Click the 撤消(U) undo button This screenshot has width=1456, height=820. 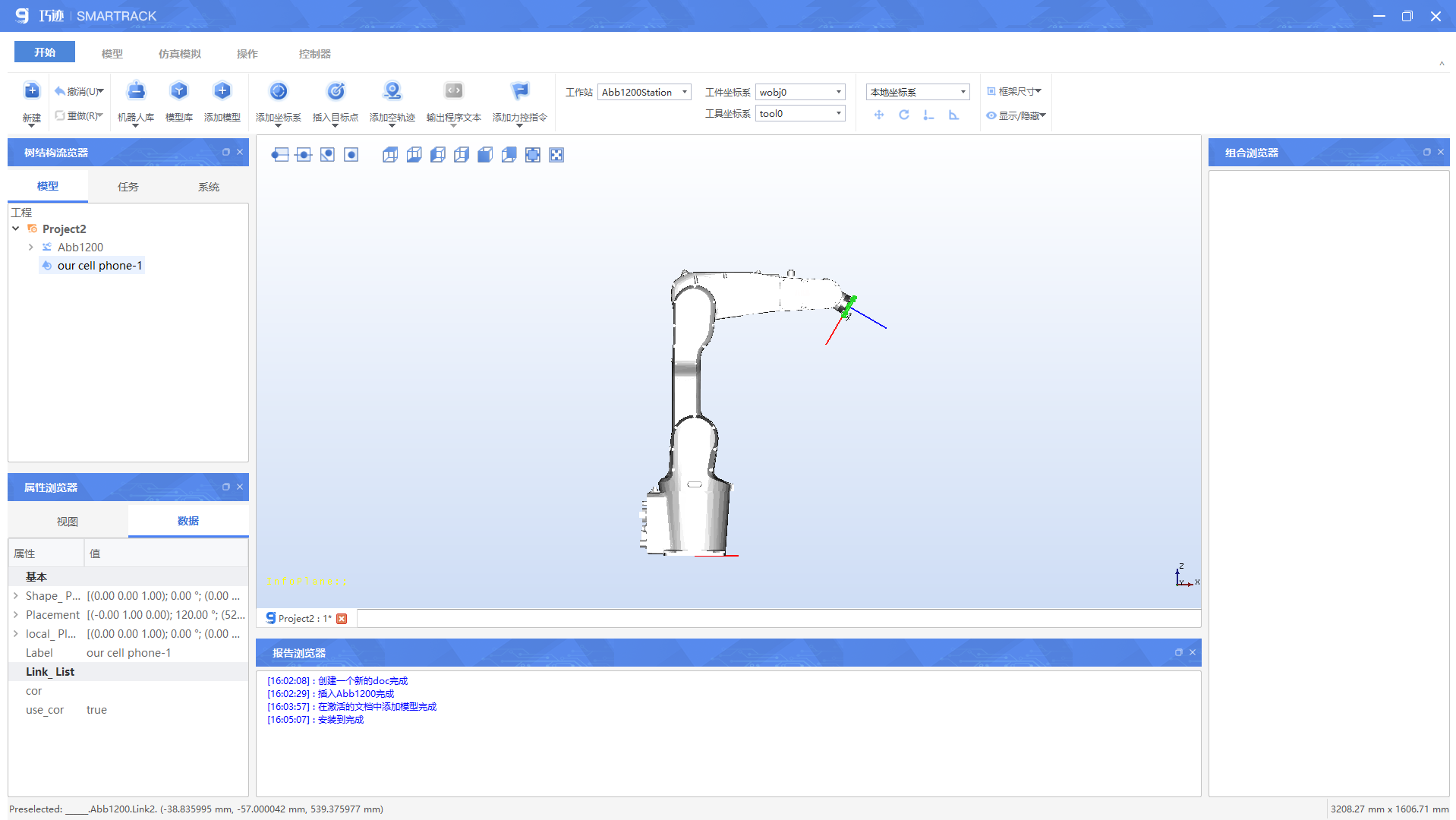79,92
